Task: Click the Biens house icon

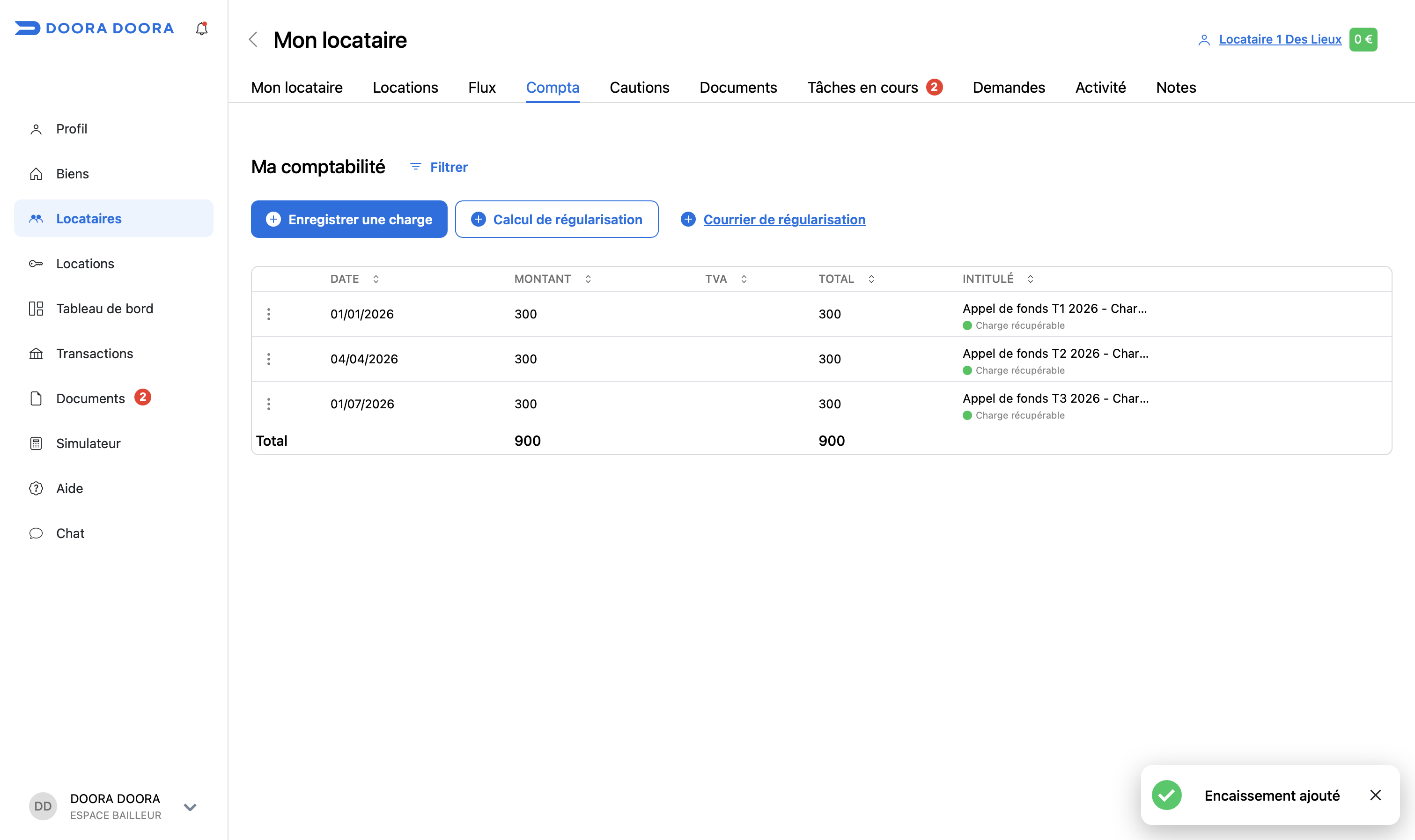Action: pos(36,174)
